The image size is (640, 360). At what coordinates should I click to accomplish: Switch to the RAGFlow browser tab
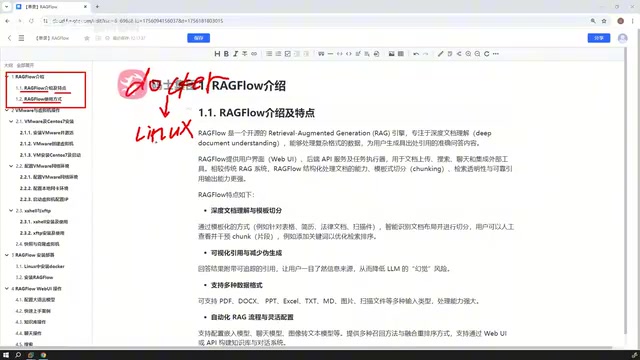51,7
